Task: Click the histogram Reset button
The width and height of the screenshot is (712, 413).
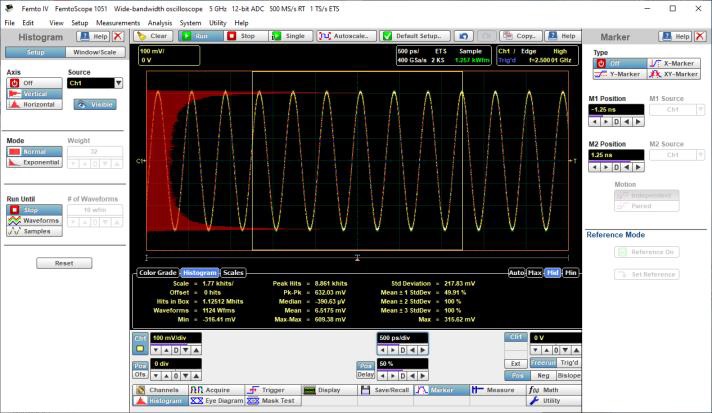Action: point(64,263)
